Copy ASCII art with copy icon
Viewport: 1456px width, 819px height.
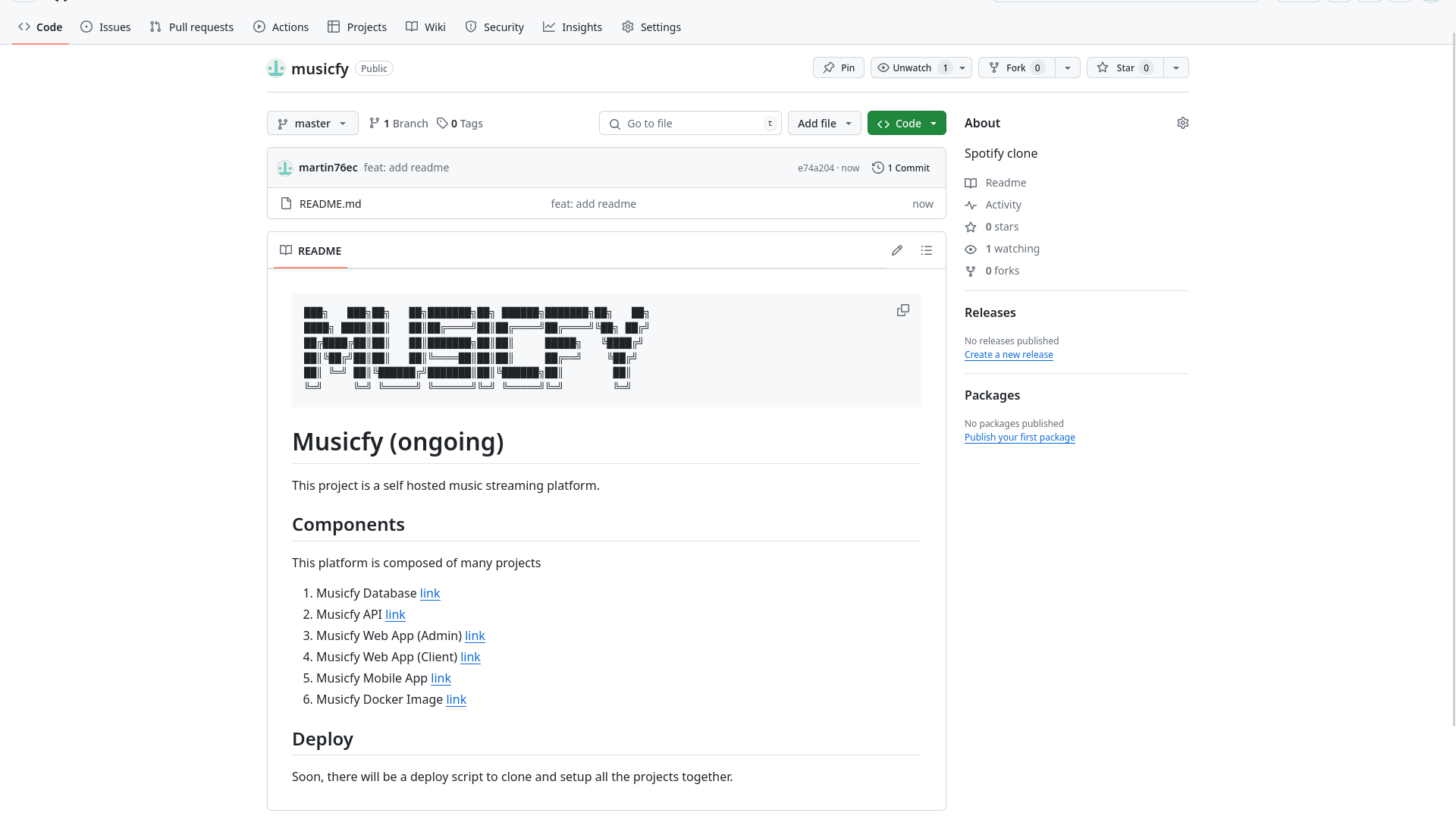click(902, 310)
